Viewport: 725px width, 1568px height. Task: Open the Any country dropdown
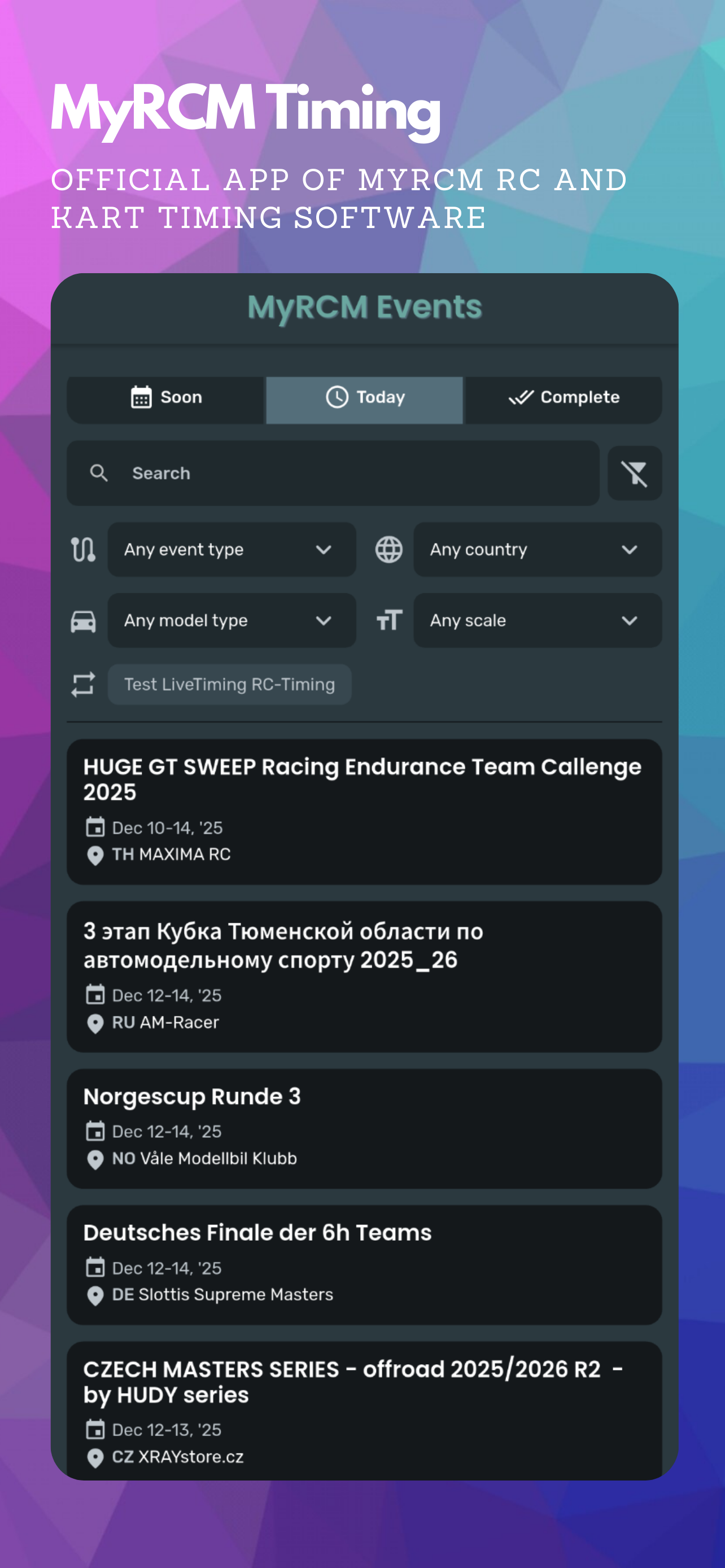[x=538, y=550]
